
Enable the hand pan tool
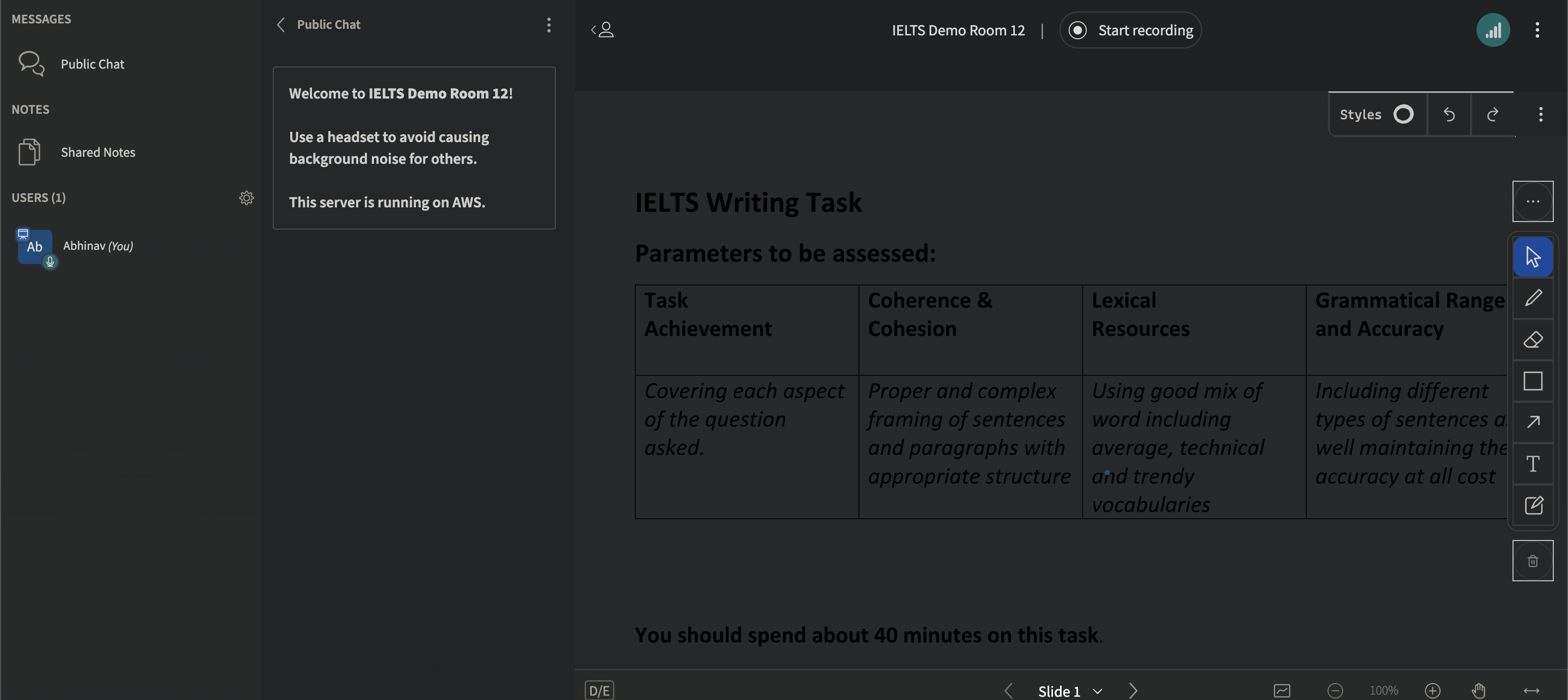click(x=1478, y=690)
